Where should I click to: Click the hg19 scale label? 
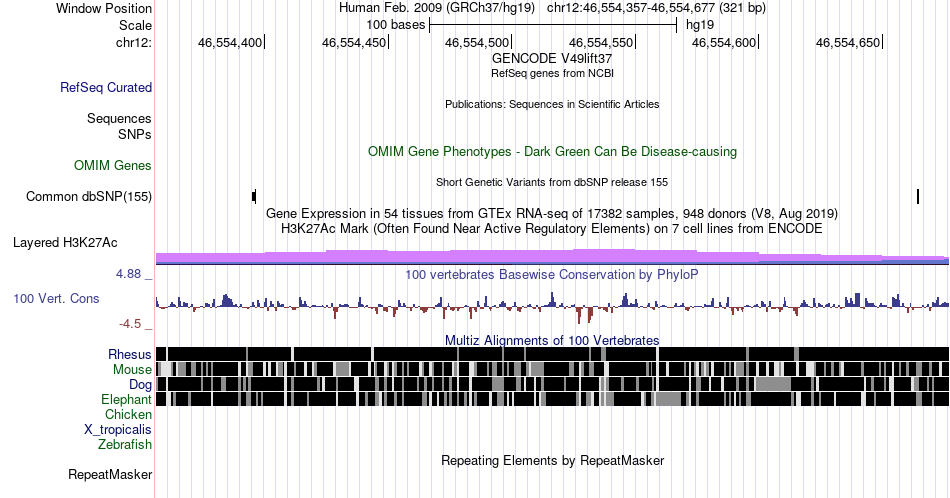pos(700,25)
